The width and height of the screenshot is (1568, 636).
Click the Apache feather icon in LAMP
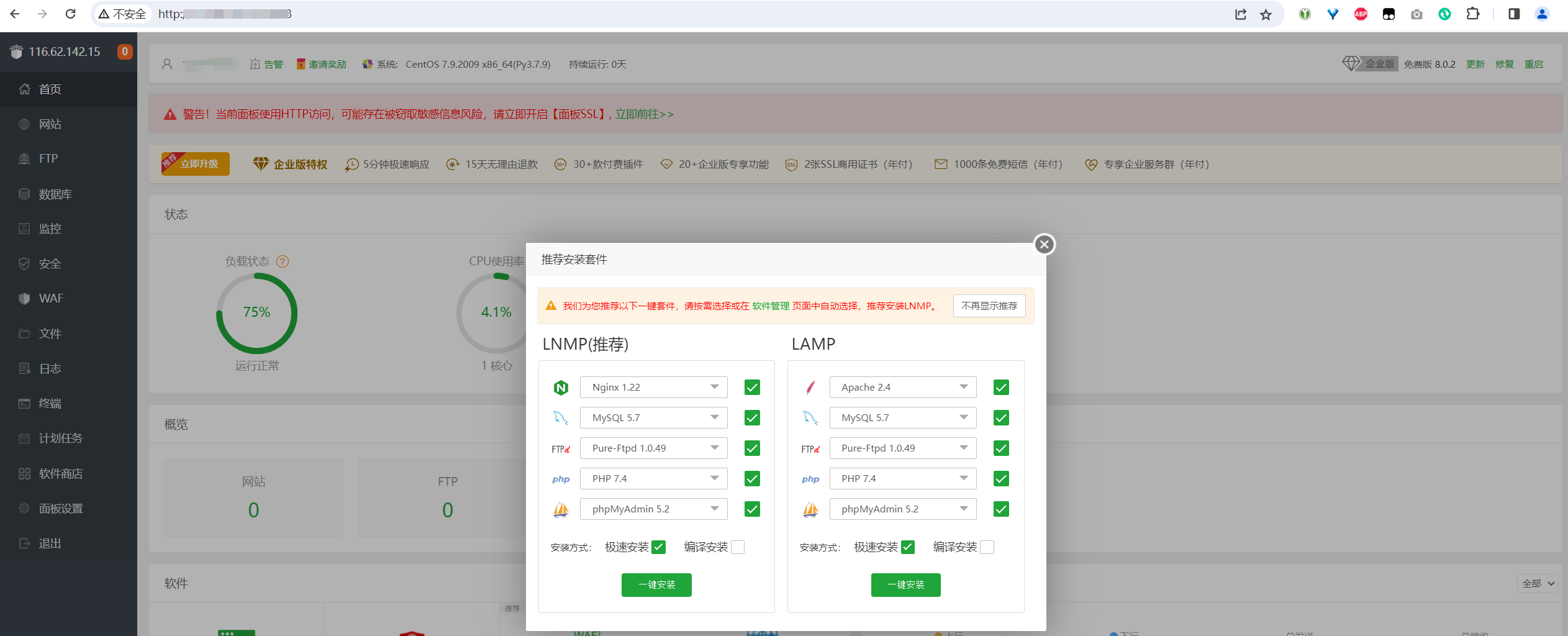pos(810,388)
